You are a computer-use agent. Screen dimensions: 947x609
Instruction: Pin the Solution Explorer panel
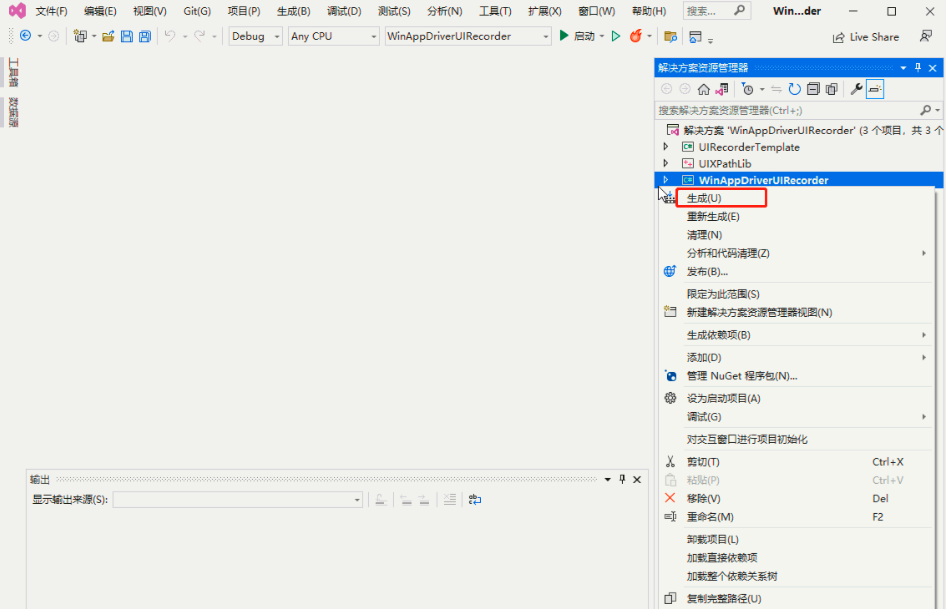(918, 68)
